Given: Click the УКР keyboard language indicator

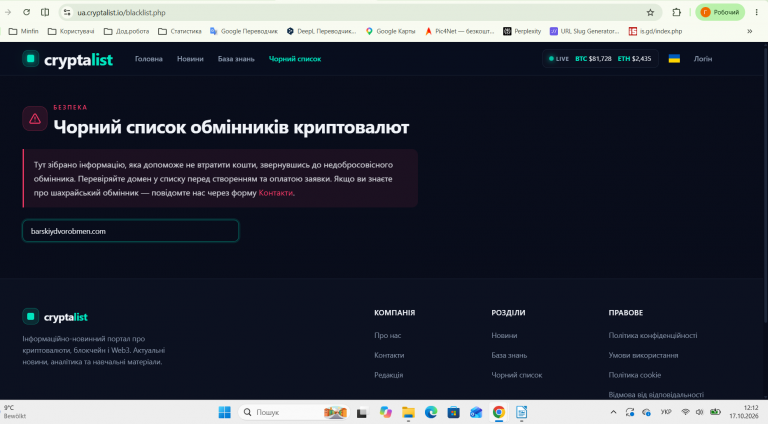Looking at the screenshot, I should tap(666, 412).
